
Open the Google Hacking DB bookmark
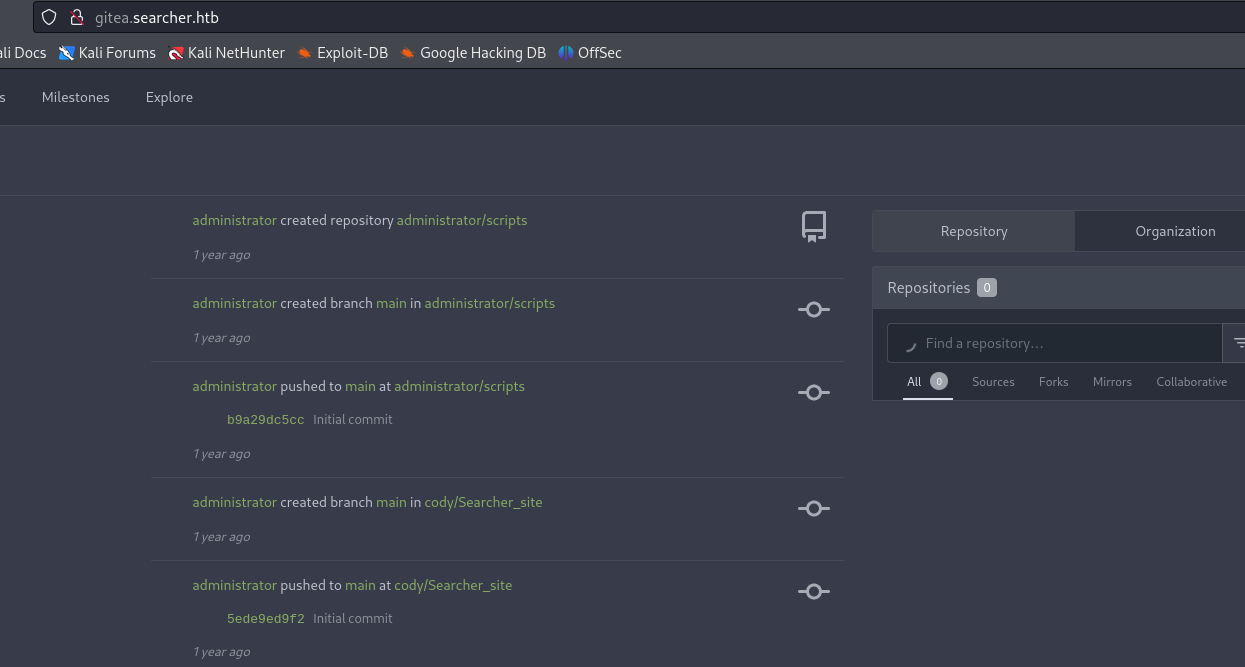point(473,53)
